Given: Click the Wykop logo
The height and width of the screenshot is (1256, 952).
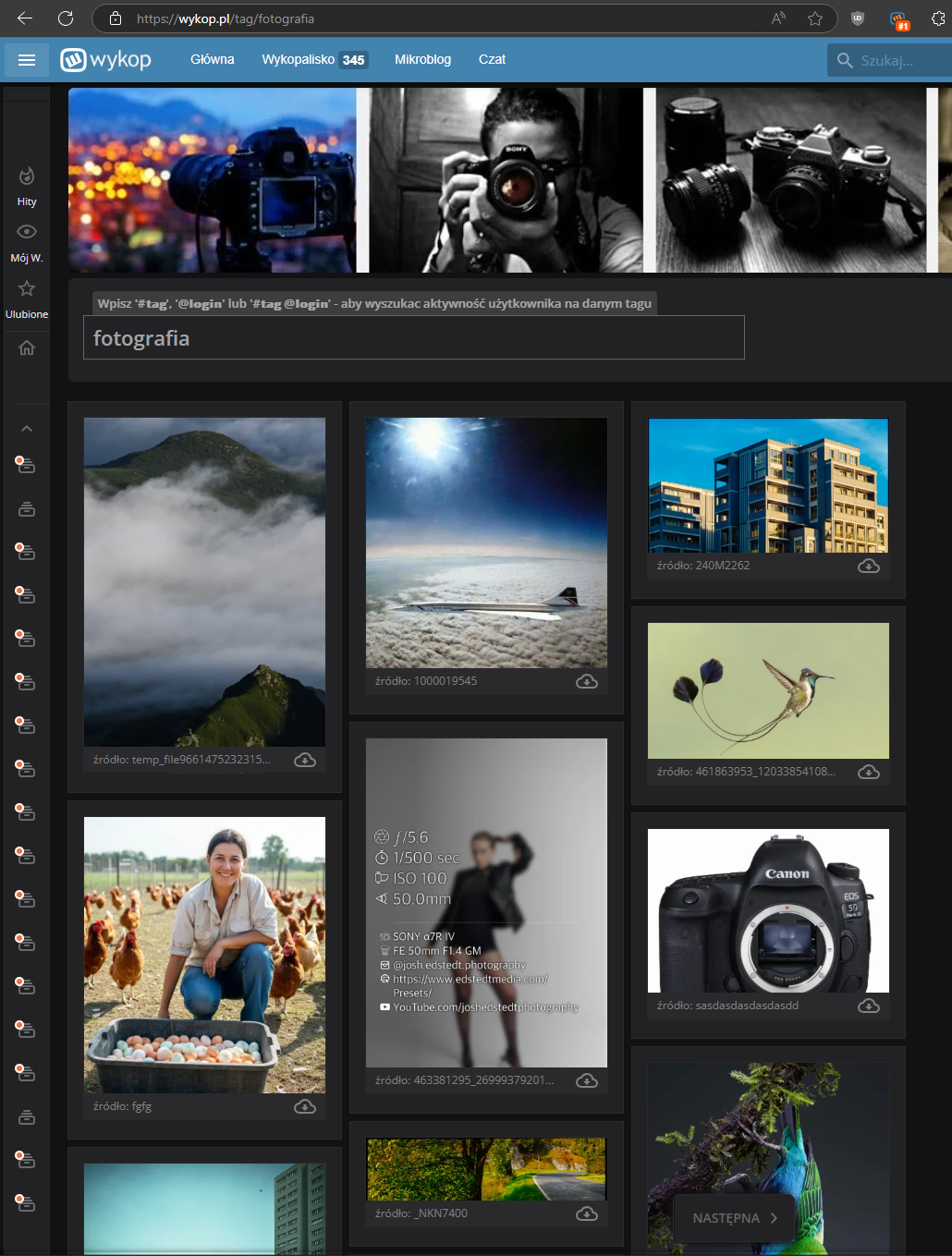Looking at the screenshot, I should [x=106, y=60].
